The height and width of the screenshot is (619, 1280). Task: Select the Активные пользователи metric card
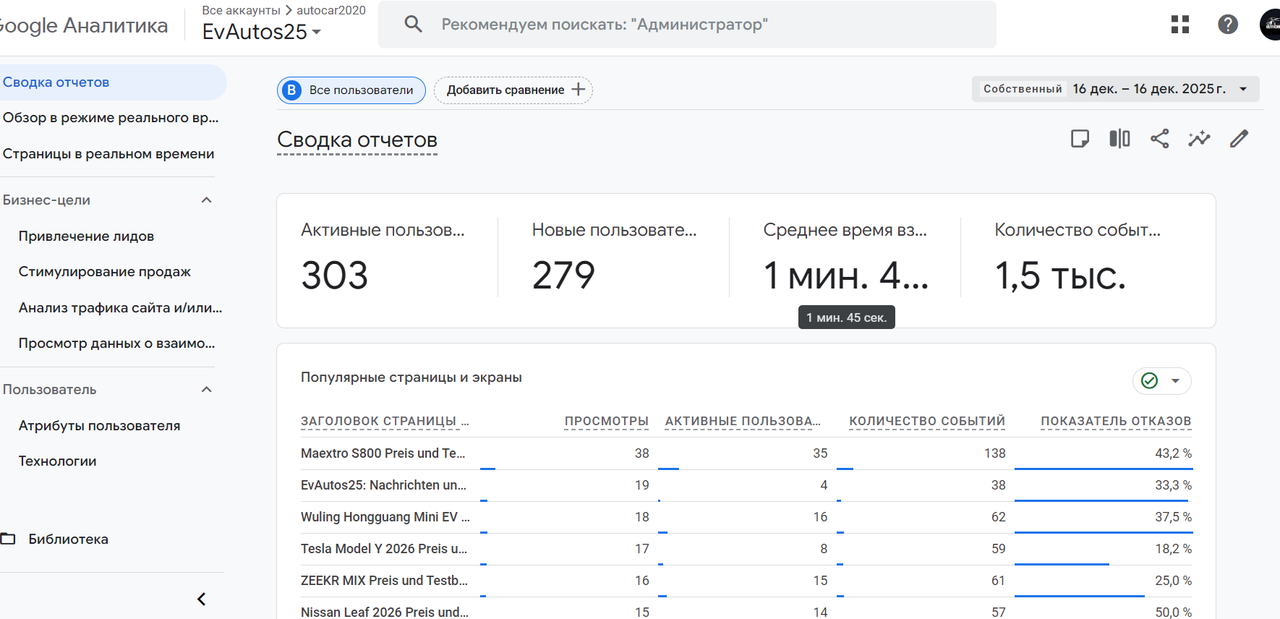point(387,260)
